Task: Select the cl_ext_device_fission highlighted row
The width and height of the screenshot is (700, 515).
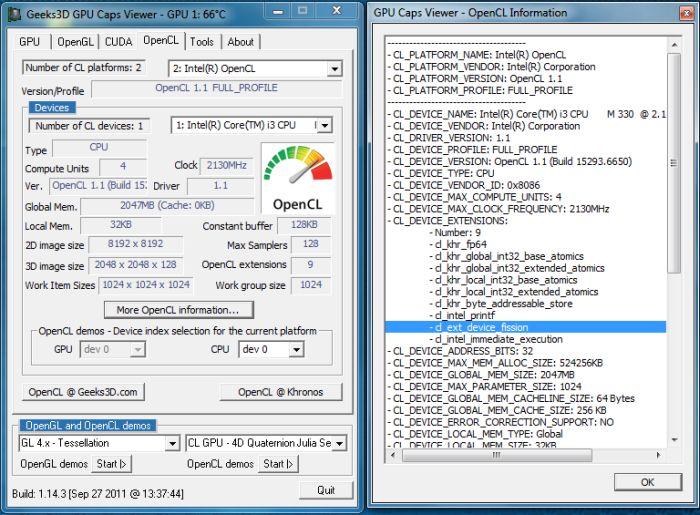Action: (525, 327)
